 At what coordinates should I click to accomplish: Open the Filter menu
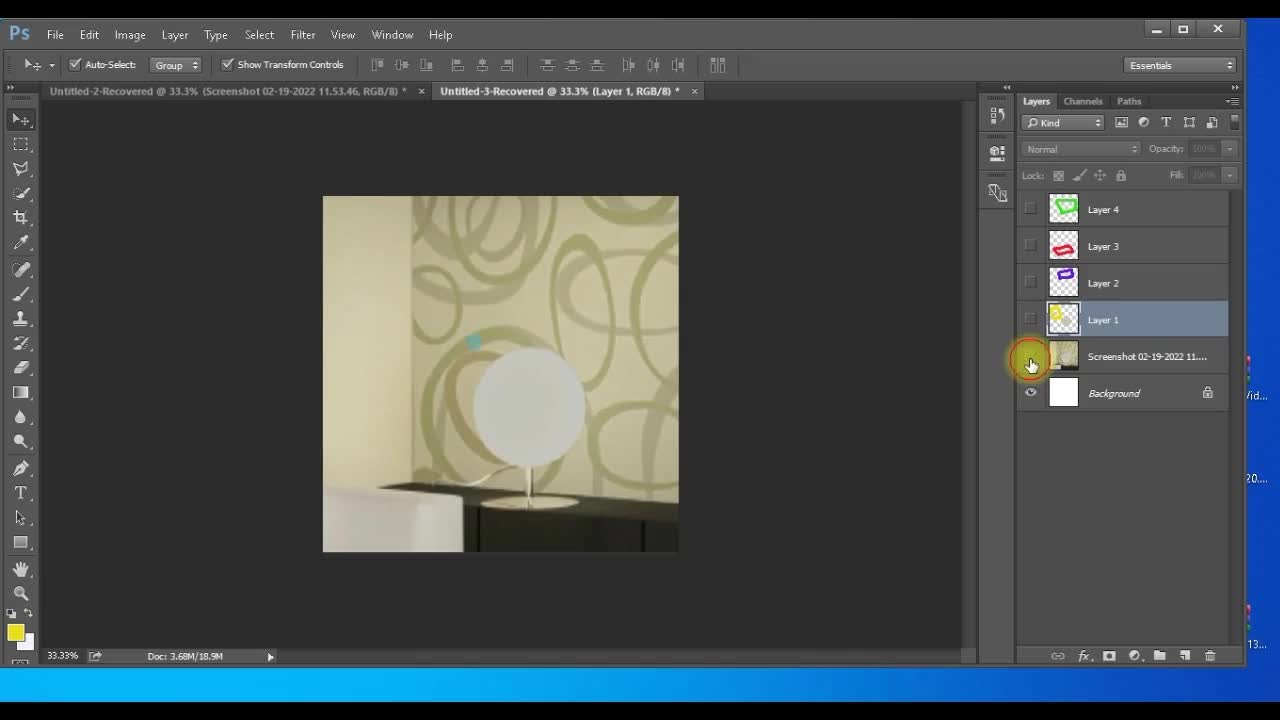click(x=303, y=35)
